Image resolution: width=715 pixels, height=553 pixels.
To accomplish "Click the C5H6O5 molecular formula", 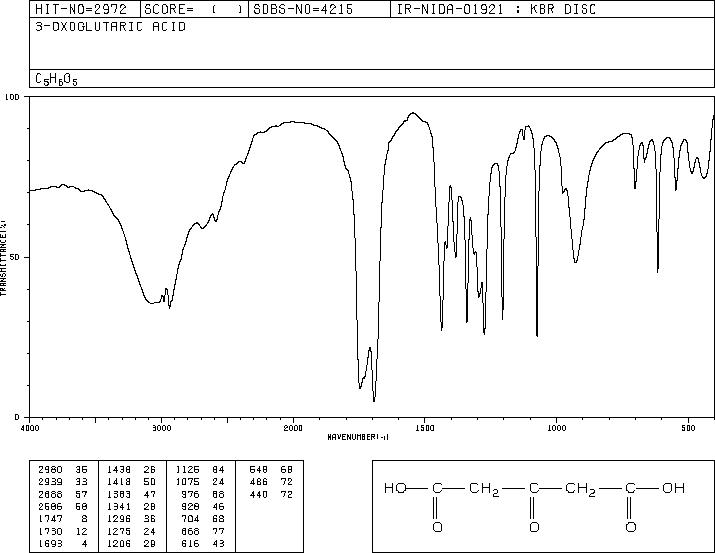I will point(56,79).
